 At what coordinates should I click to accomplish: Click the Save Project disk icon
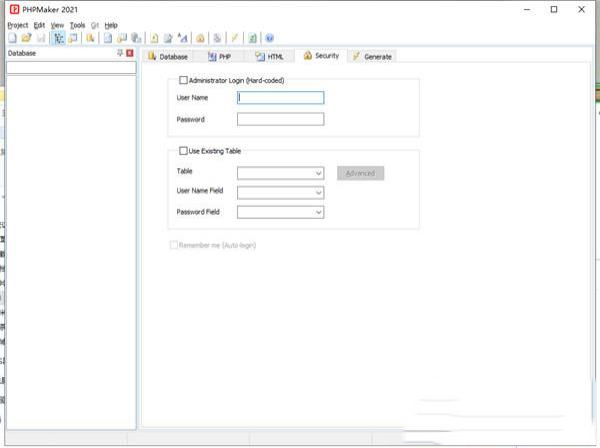(x=40, y=37)
